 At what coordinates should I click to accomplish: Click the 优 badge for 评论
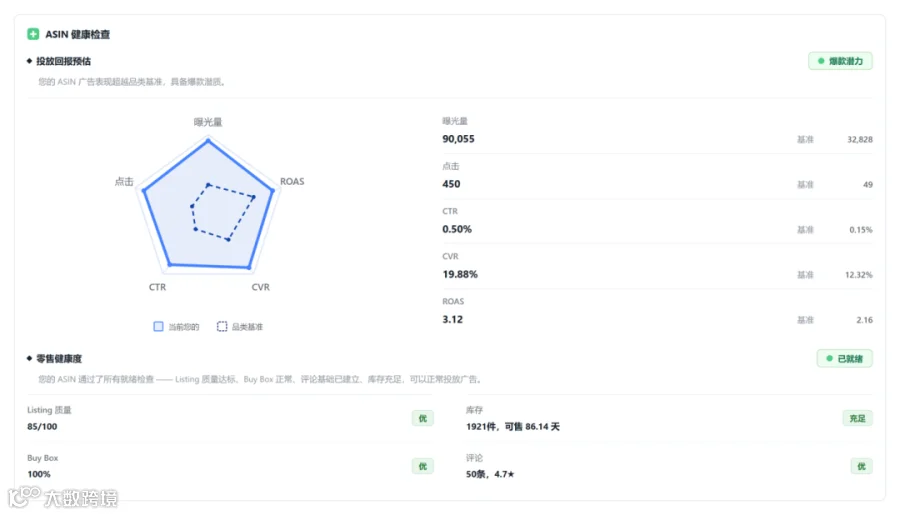click(862, 466)
